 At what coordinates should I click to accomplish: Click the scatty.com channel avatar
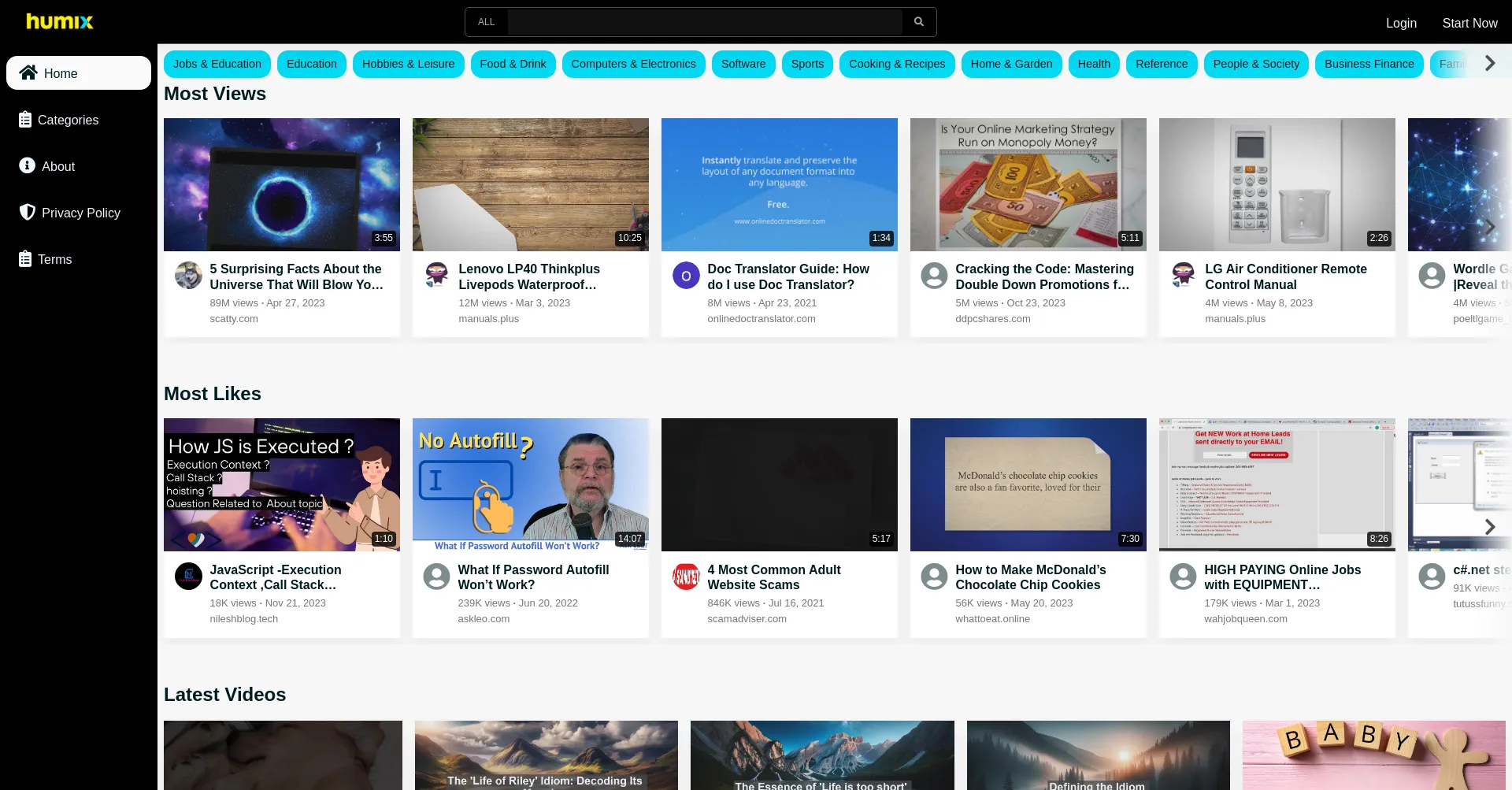[188, 276]
